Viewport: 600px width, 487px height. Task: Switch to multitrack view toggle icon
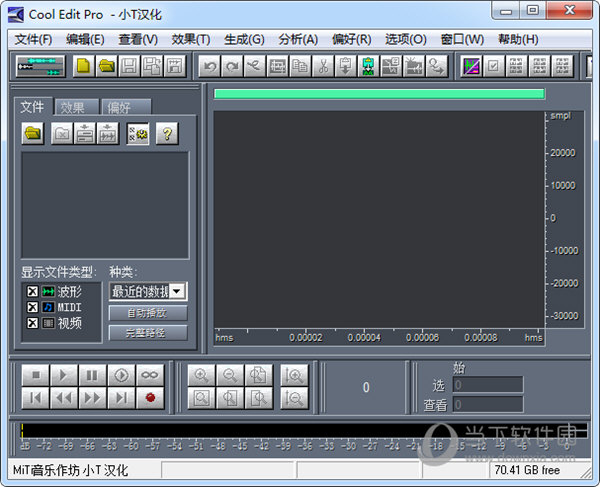tap(41, 66)
